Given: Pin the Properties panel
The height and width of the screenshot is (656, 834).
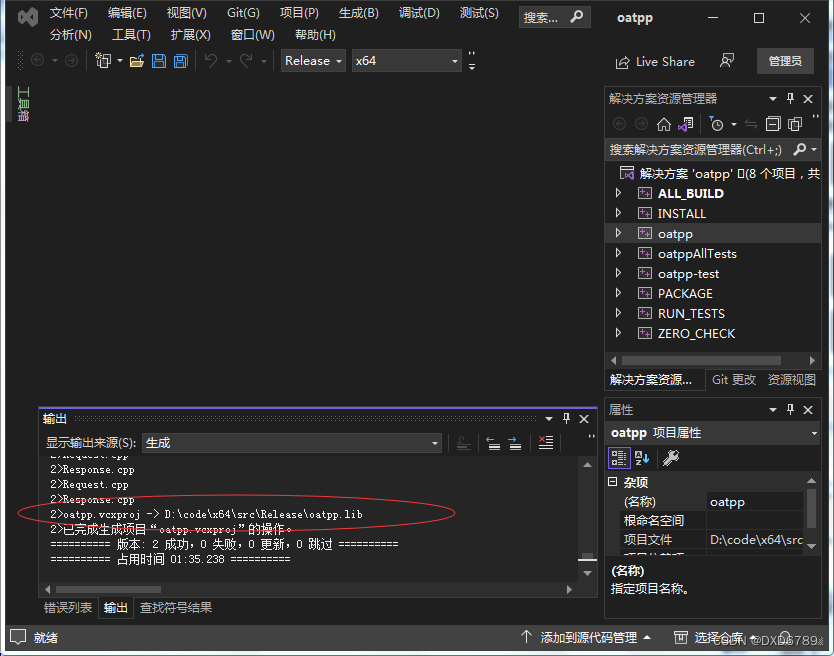Looking at the screenshot, I should 790,409.
